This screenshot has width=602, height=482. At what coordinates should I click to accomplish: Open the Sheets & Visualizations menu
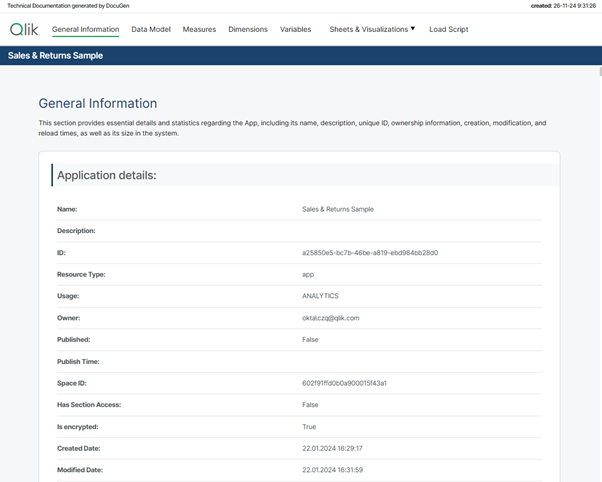point(372,30)
